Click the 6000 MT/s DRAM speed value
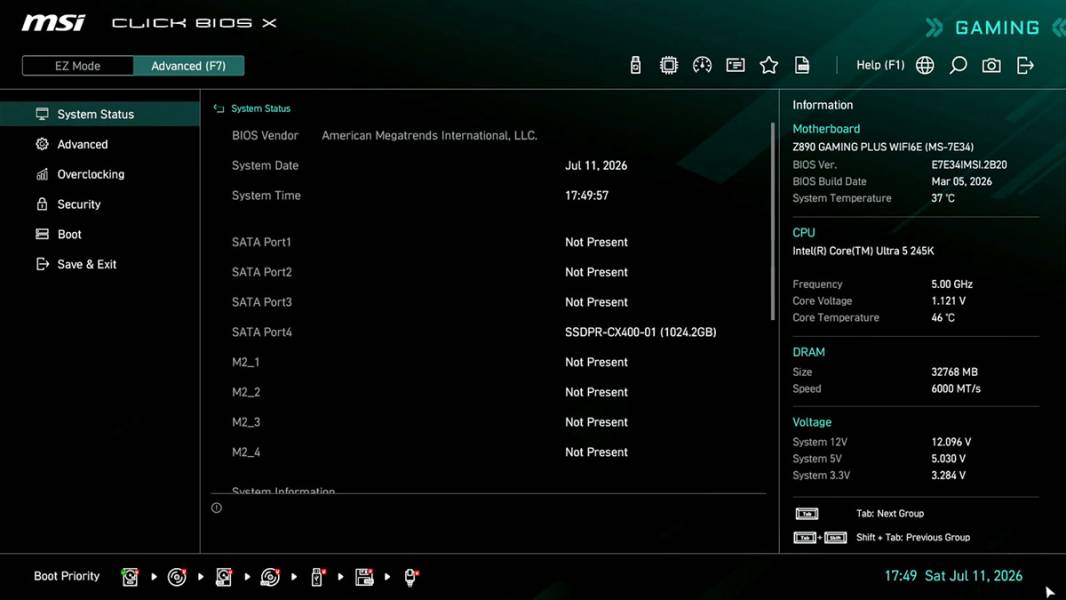 [956, 389]
